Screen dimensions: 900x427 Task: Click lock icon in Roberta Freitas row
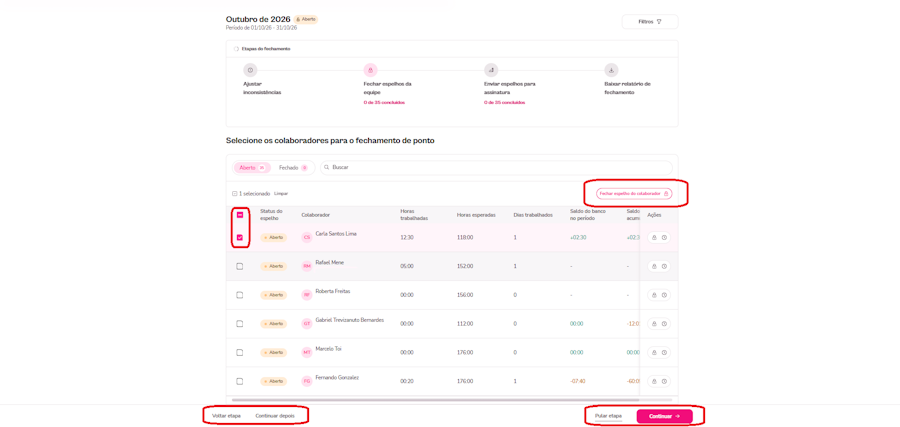tap(654, 295)
